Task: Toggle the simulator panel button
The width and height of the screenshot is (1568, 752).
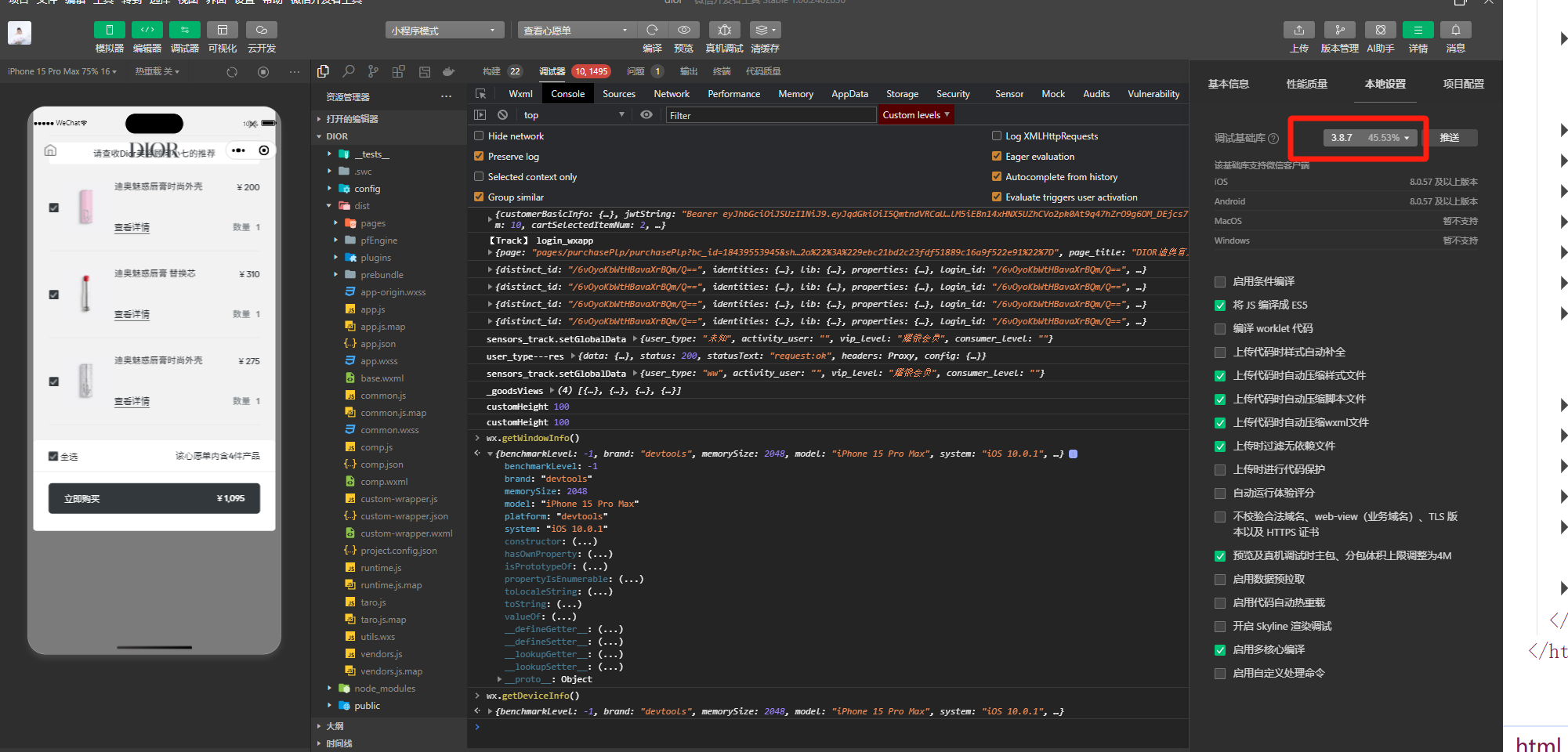Action: pyautogui.click(x=109, y=30)
